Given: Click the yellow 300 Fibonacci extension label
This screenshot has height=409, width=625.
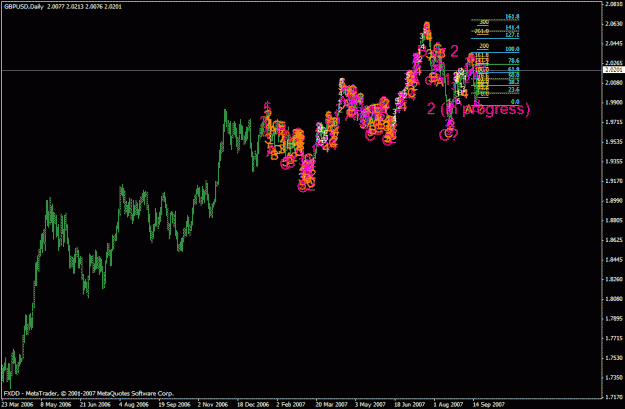Looking at the screenshot, I should 484,22.
